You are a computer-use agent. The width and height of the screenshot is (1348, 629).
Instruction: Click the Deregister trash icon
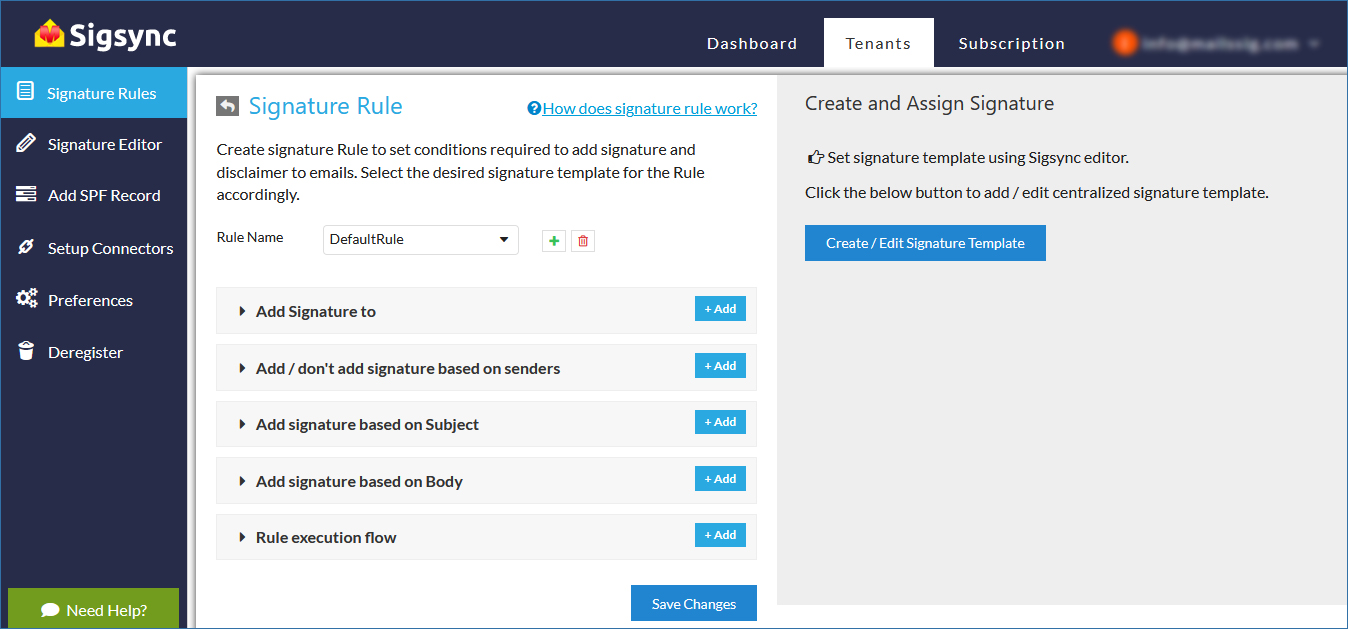pos(24,352)
